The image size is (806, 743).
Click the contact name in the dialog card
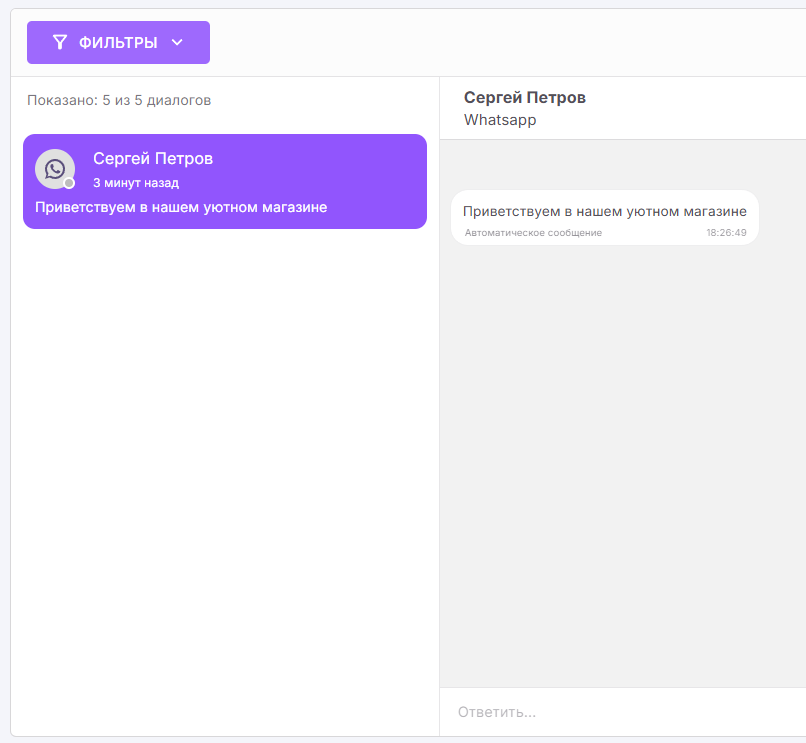(152, 159)
